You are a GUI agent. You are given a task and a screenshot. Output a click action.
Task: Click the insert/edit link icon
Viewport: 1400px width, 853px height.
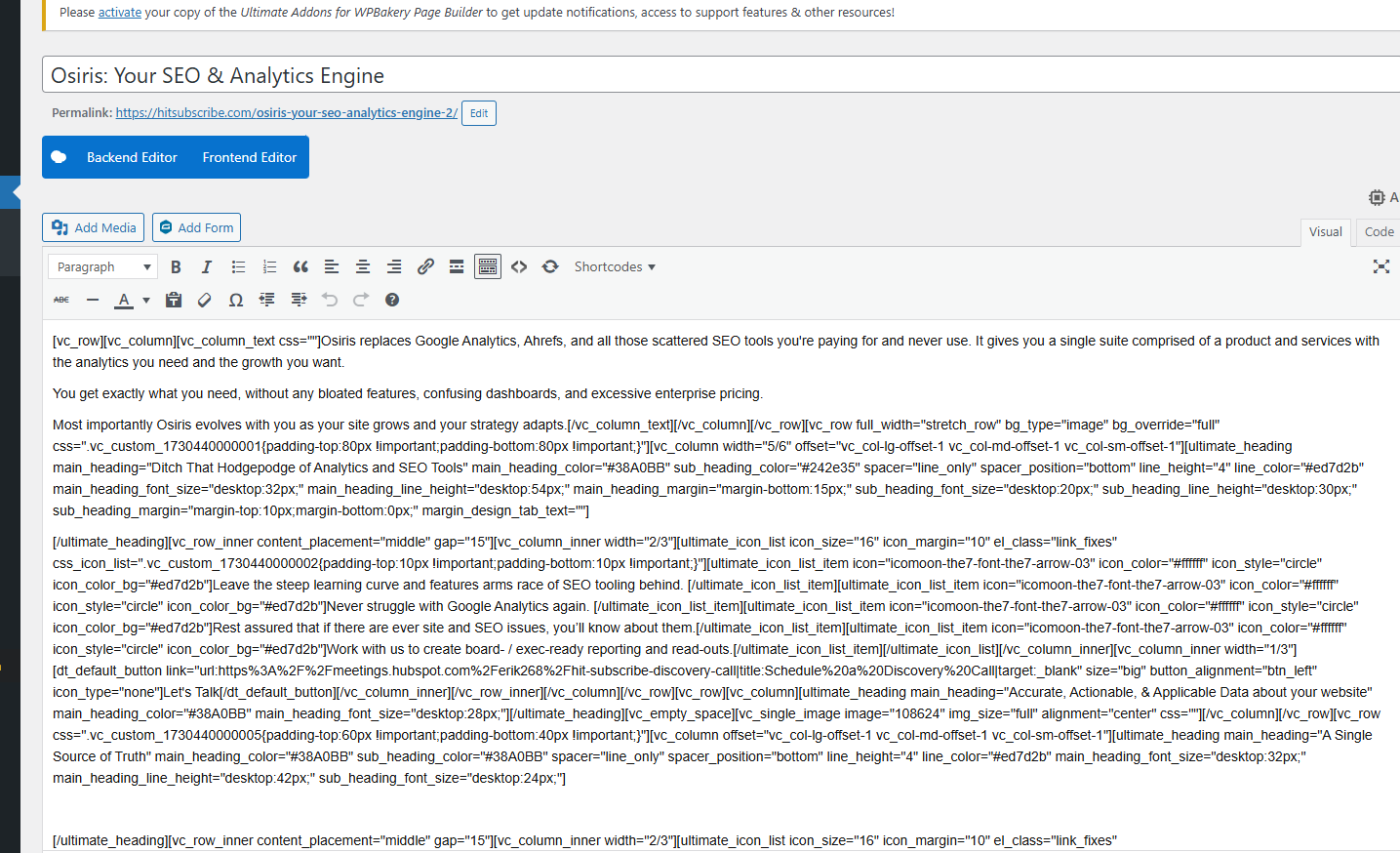click(425, 266)
